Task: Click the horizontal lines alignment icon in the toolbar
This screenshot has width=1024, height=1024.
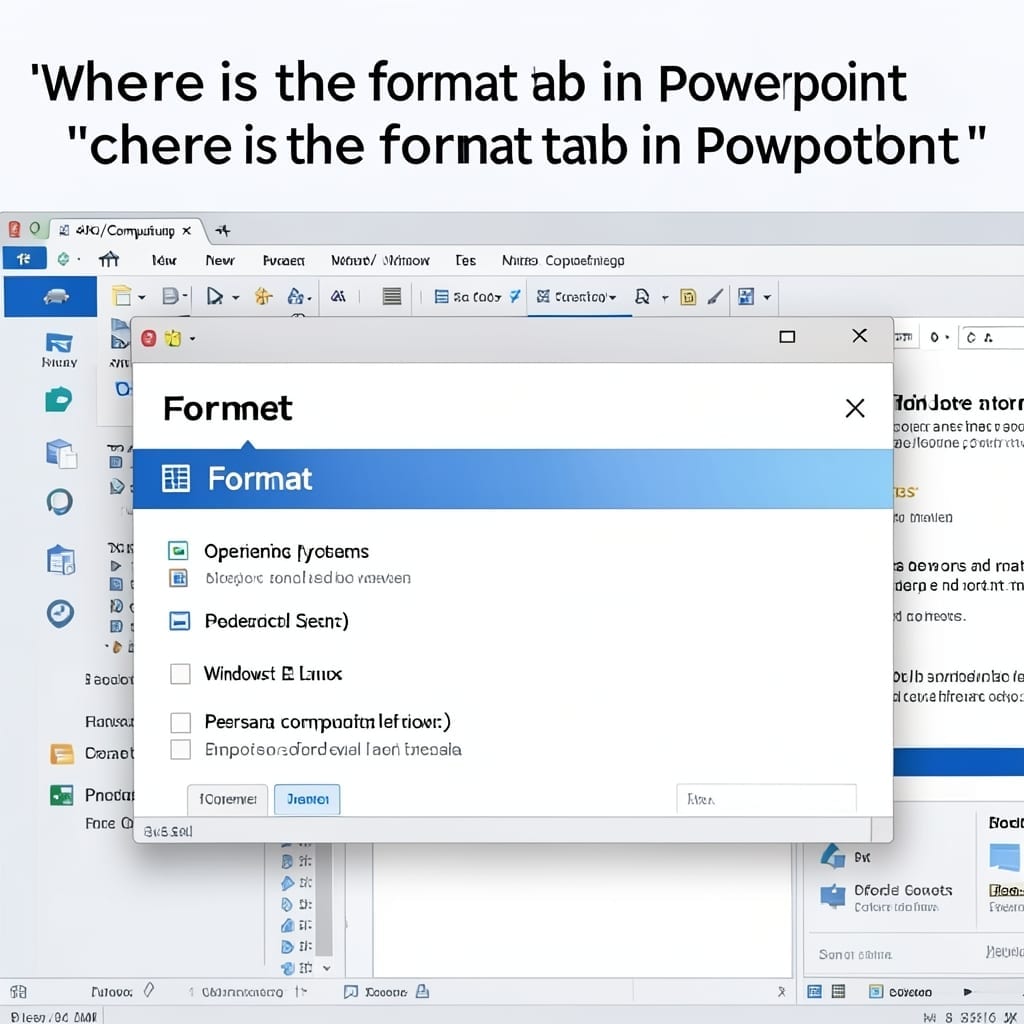Action: [392, 296]
